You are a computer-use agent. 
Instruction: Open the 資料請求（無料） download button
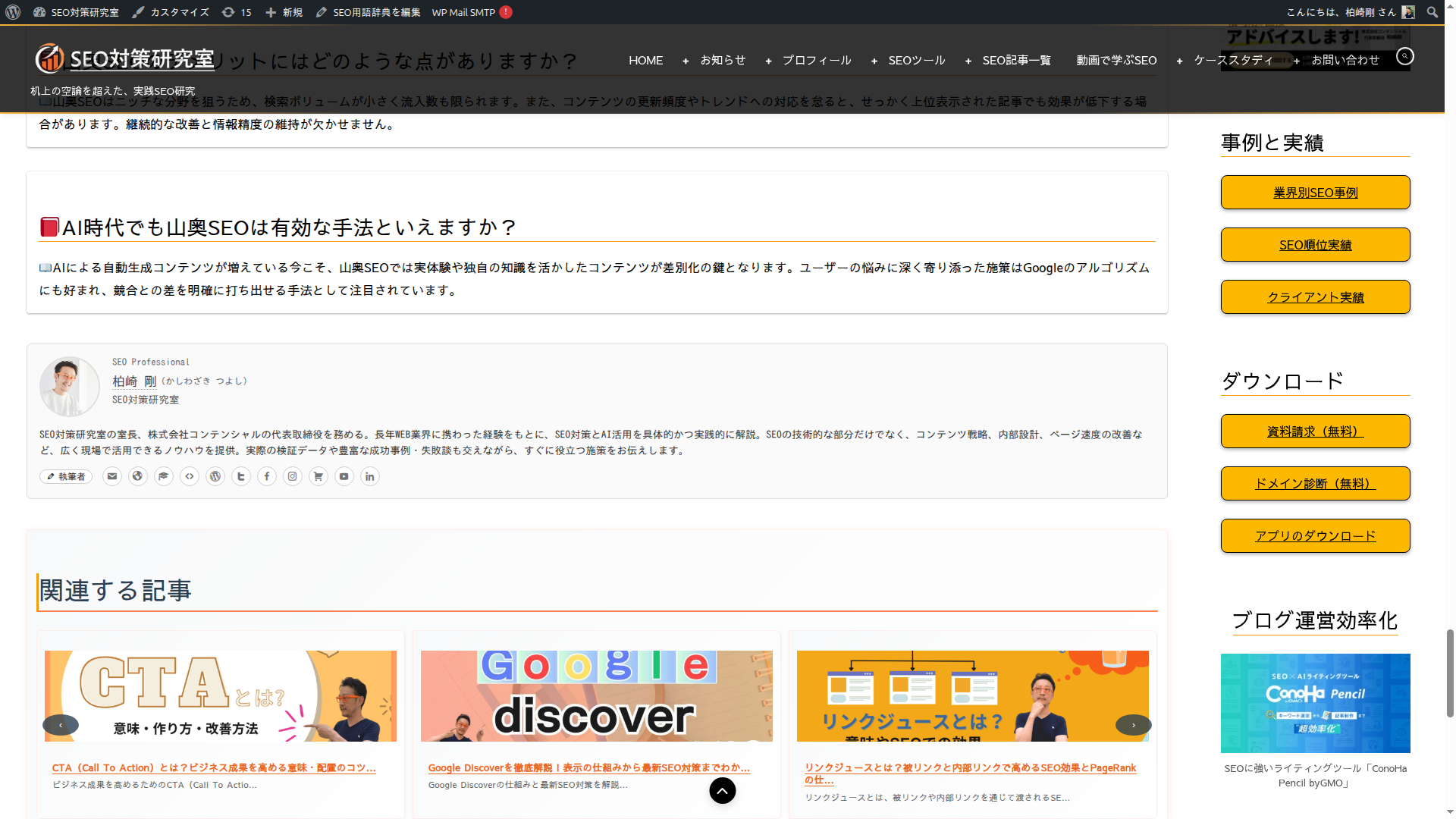pos(1315,431)
